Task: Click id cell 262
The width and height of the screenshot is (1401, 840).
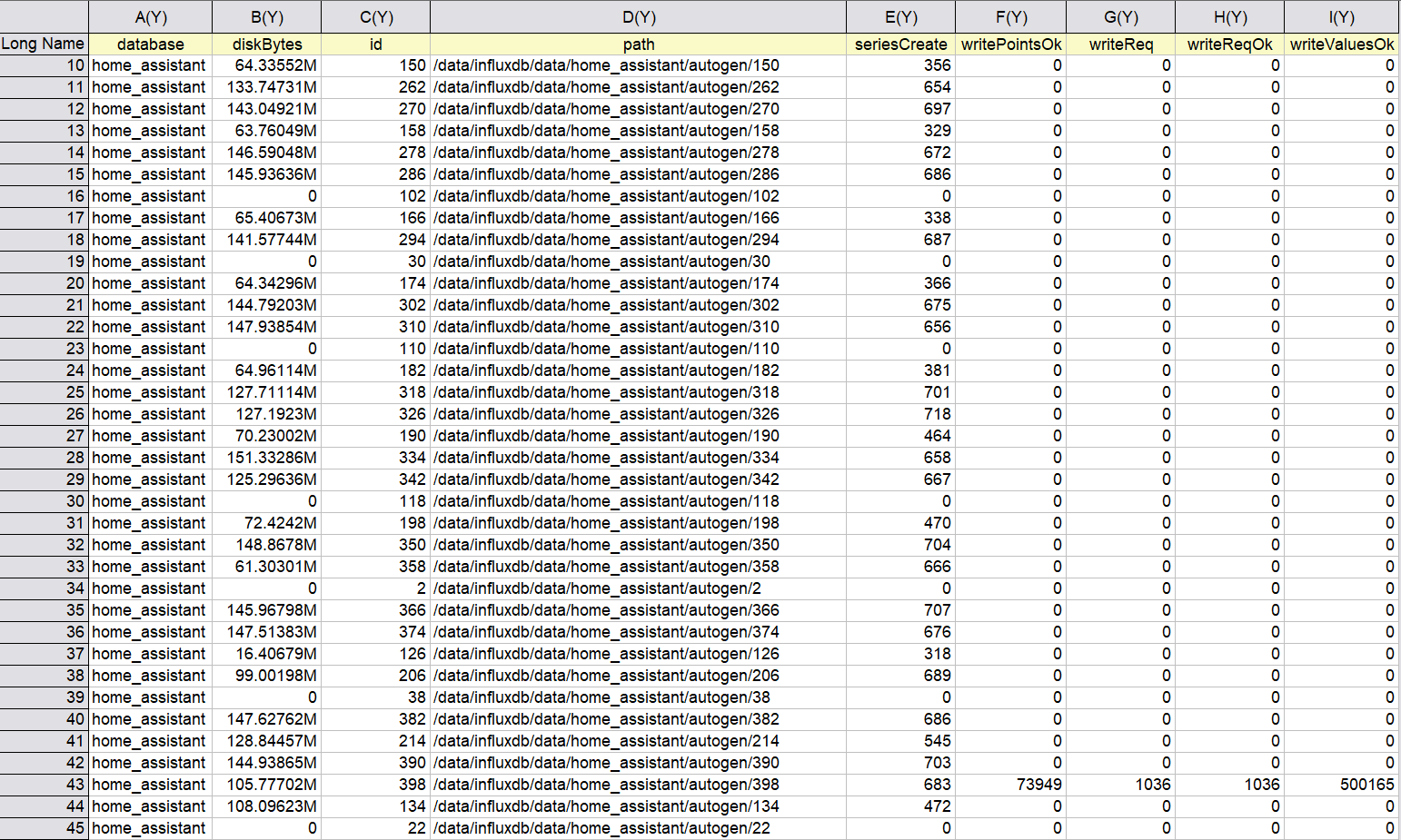Action: (375, 87)
